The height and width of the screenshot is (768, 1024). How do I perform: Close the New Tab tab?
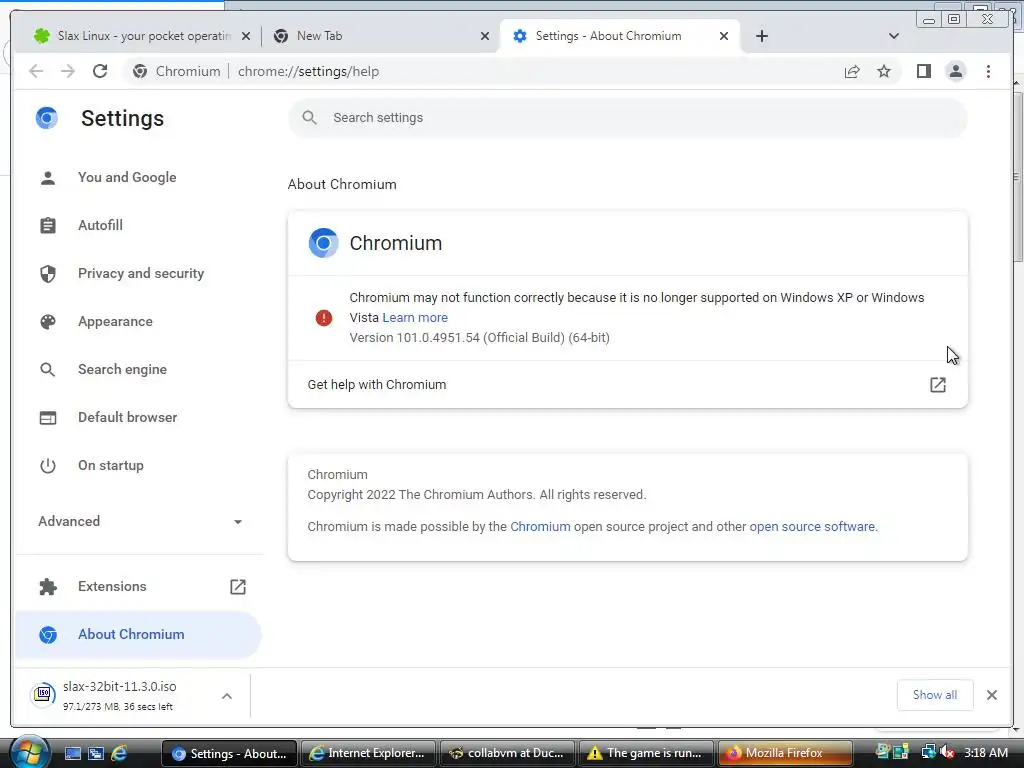point(485,36)
